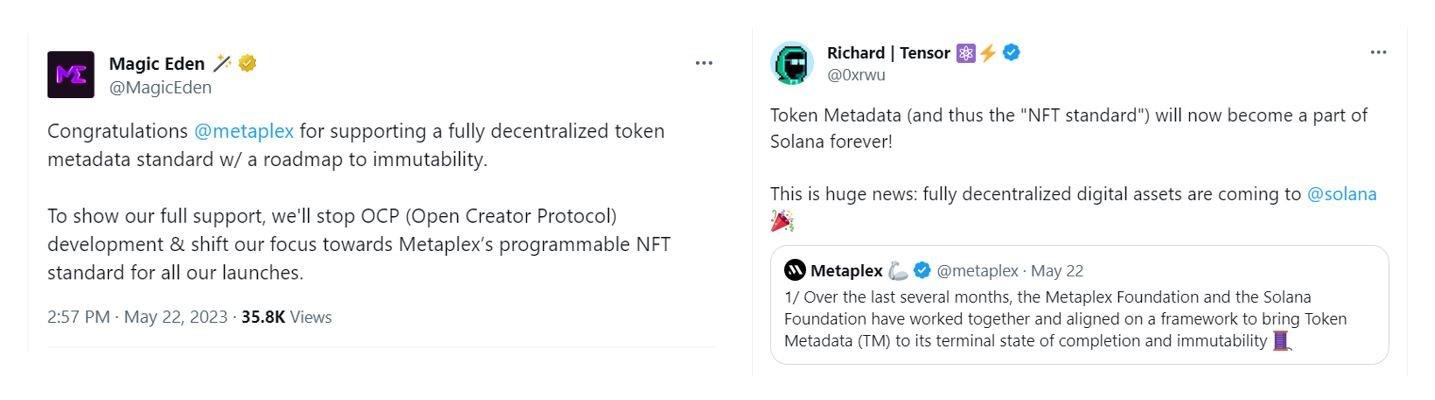Open the 35.8K Views count

tap(286, 317)
